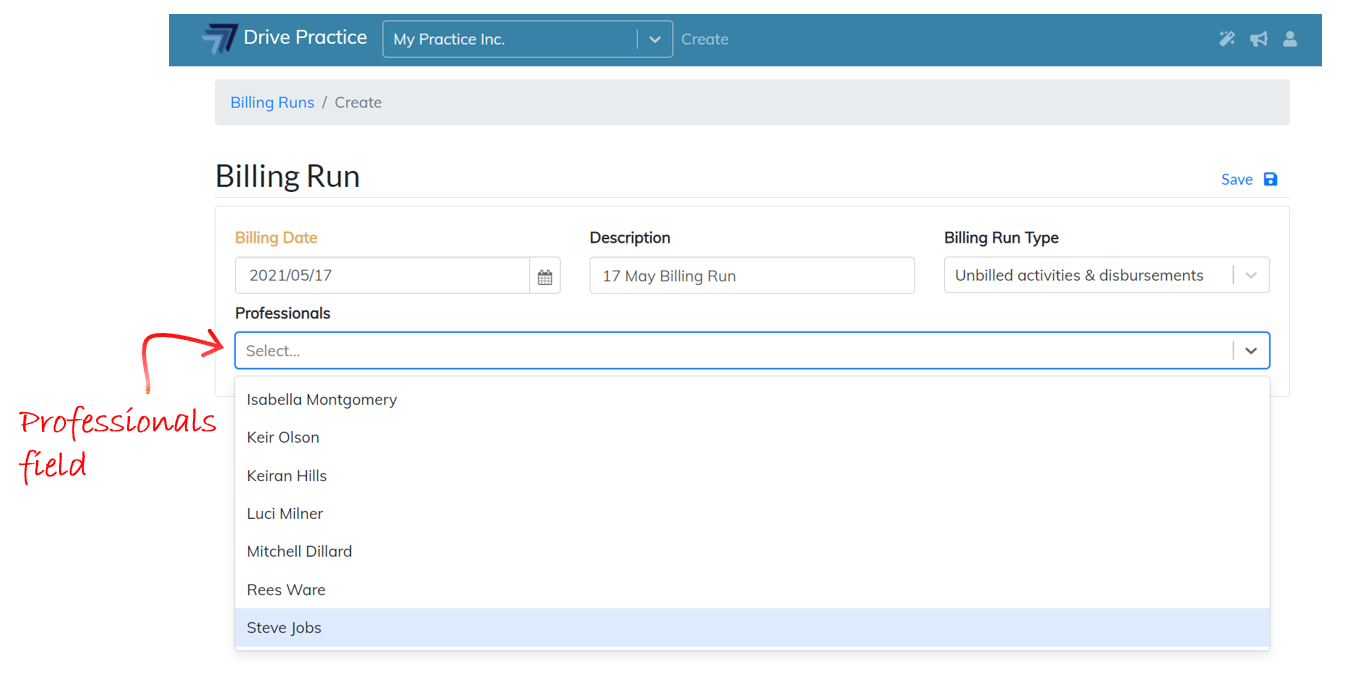
Task: Click the magic wand icon in header
Action: 1227,39
